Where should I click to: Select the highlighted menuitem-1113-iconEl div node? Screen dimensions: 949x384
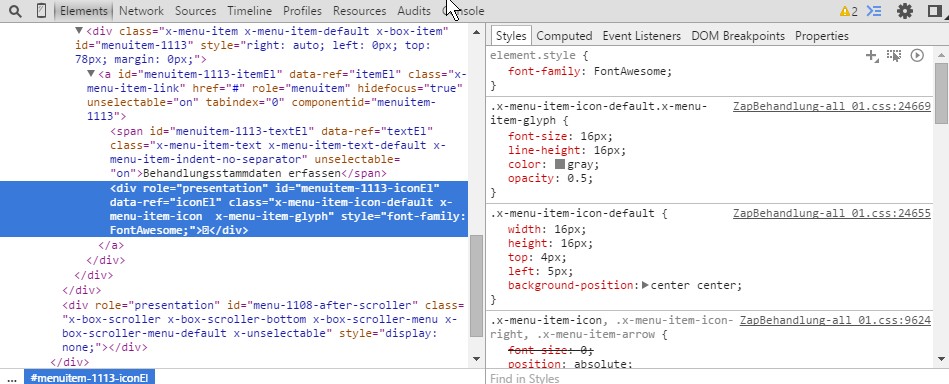[x=234, y=209]
